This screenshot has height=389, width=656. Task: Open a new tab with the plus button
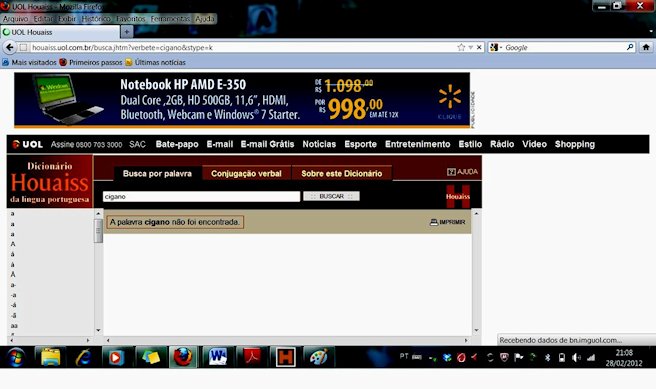(x=126, y=32)
